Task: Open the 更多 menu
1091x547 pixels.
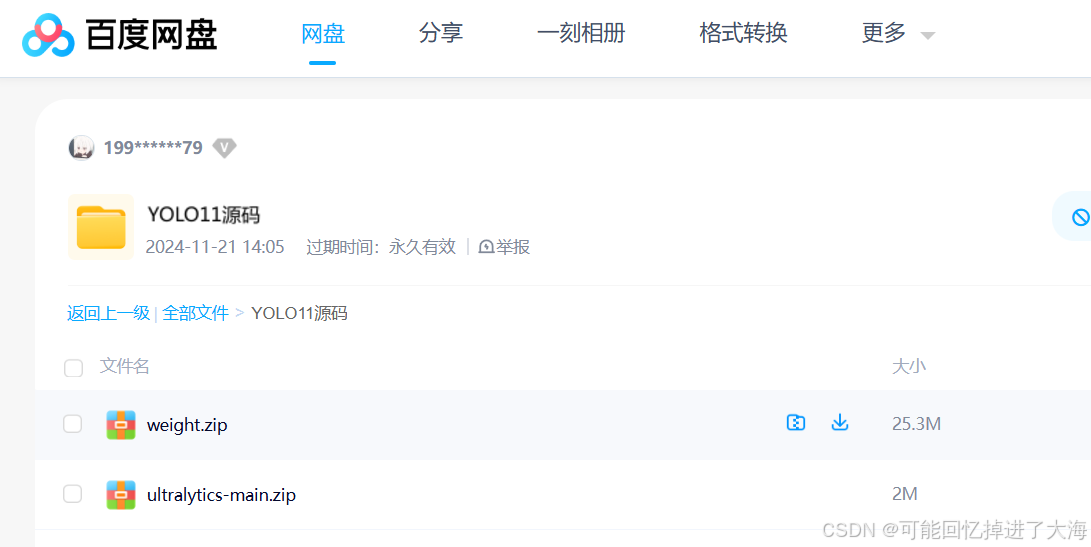Action: pos(884,33)
